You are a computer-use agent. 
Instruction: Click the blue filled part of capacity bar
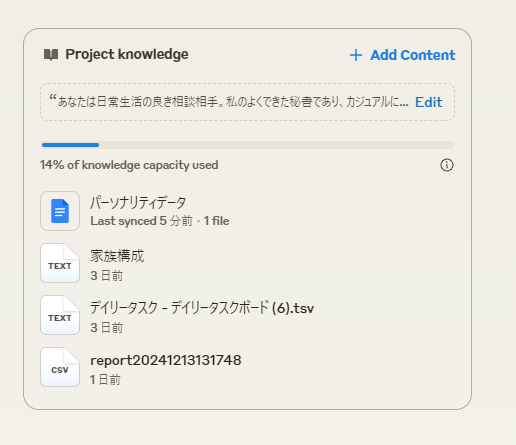click(x=70, y=145)
